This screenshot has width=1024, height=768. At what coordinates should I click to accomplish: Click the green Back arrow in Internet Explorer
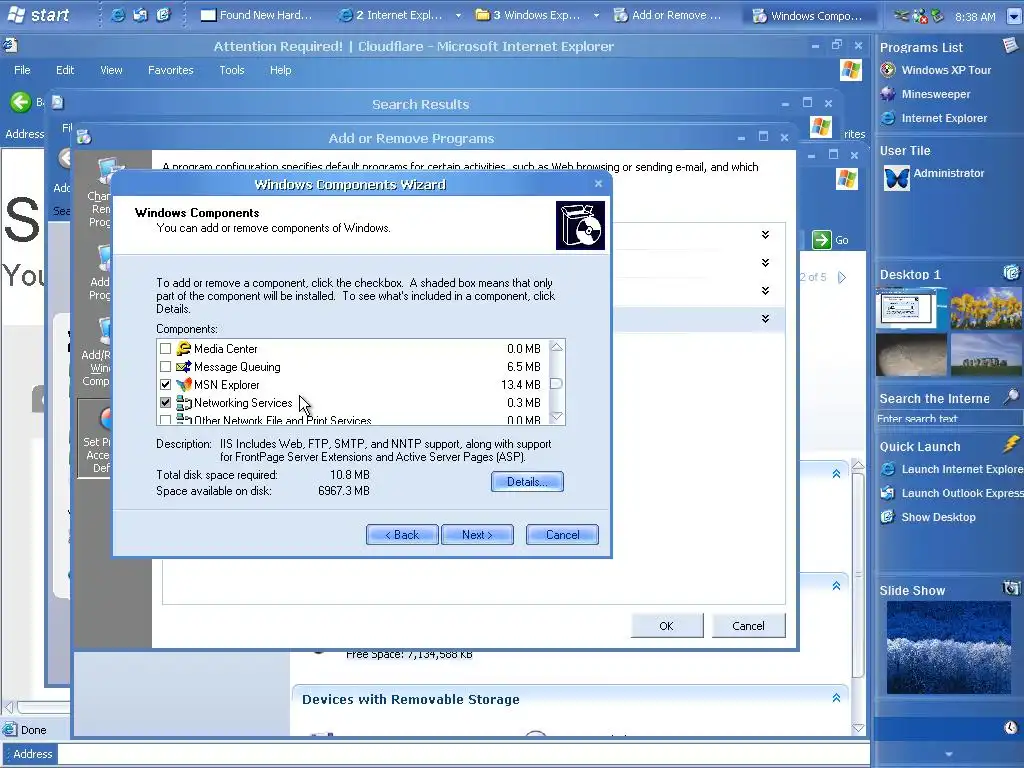[x=20, y=102]
